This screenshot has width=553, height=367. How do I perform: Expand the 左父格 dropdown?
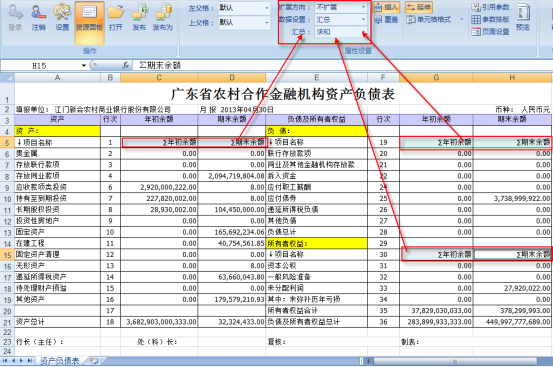point(267,8)
